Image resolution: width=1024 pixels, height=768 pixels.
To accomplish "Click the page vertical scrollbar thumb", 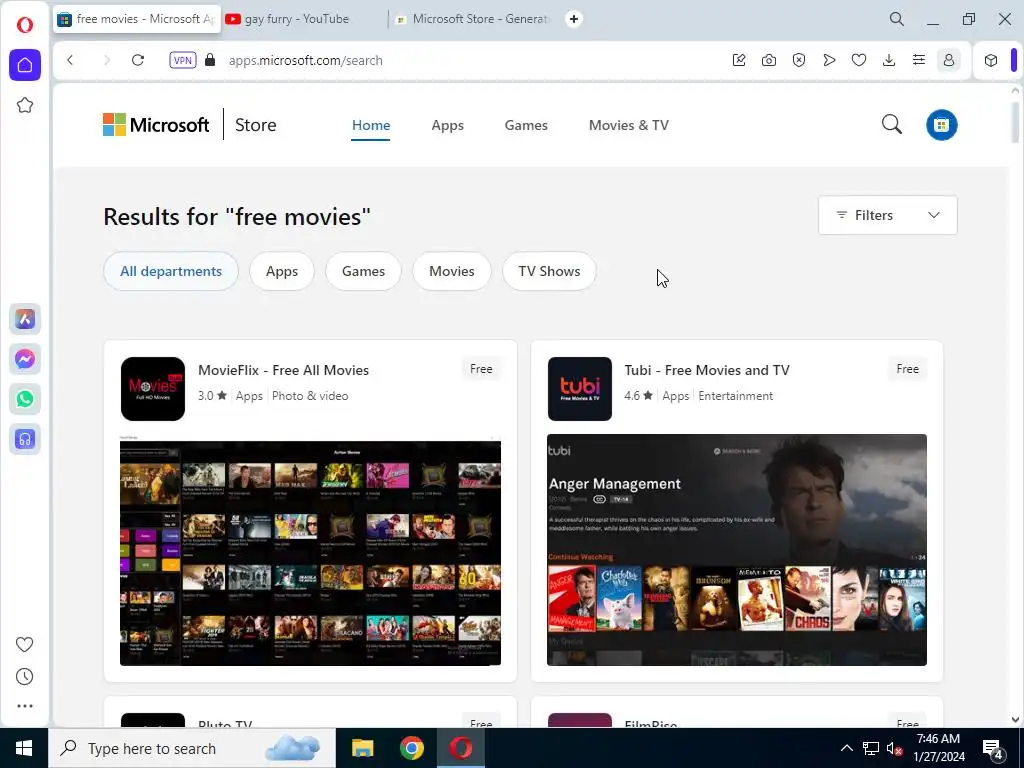I will click(1015, 121).
